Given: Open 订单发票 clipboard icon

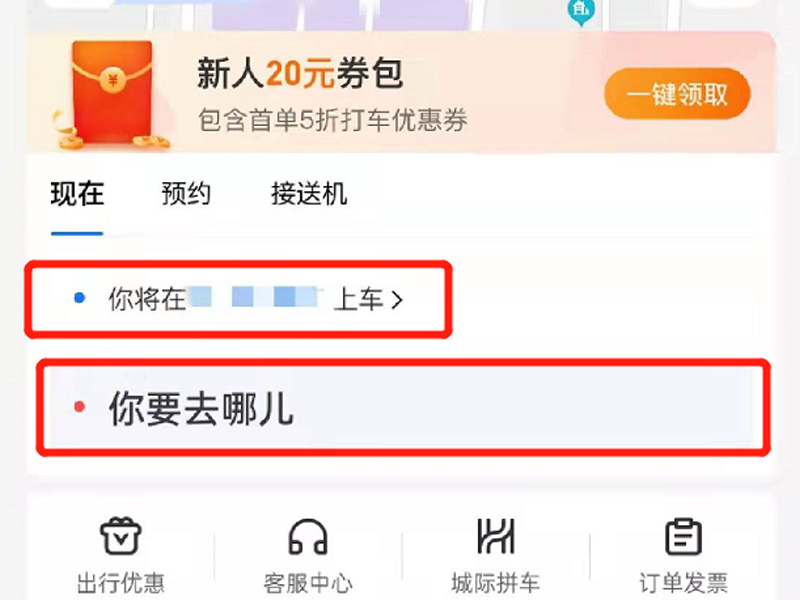Looking at the screenshot, I should 684,536.
